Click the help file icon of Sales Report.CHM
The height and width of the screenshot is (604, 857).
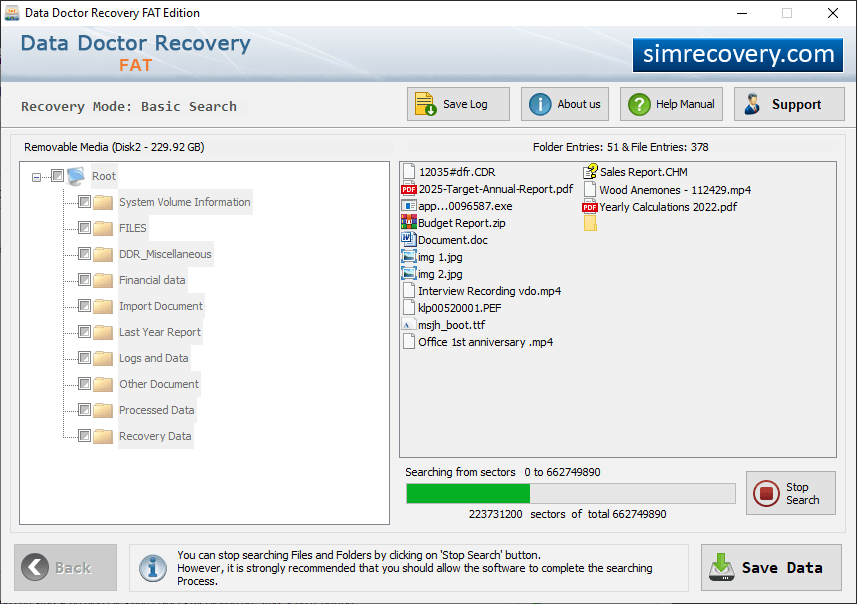pyautogui.click(x=590, y=172)
